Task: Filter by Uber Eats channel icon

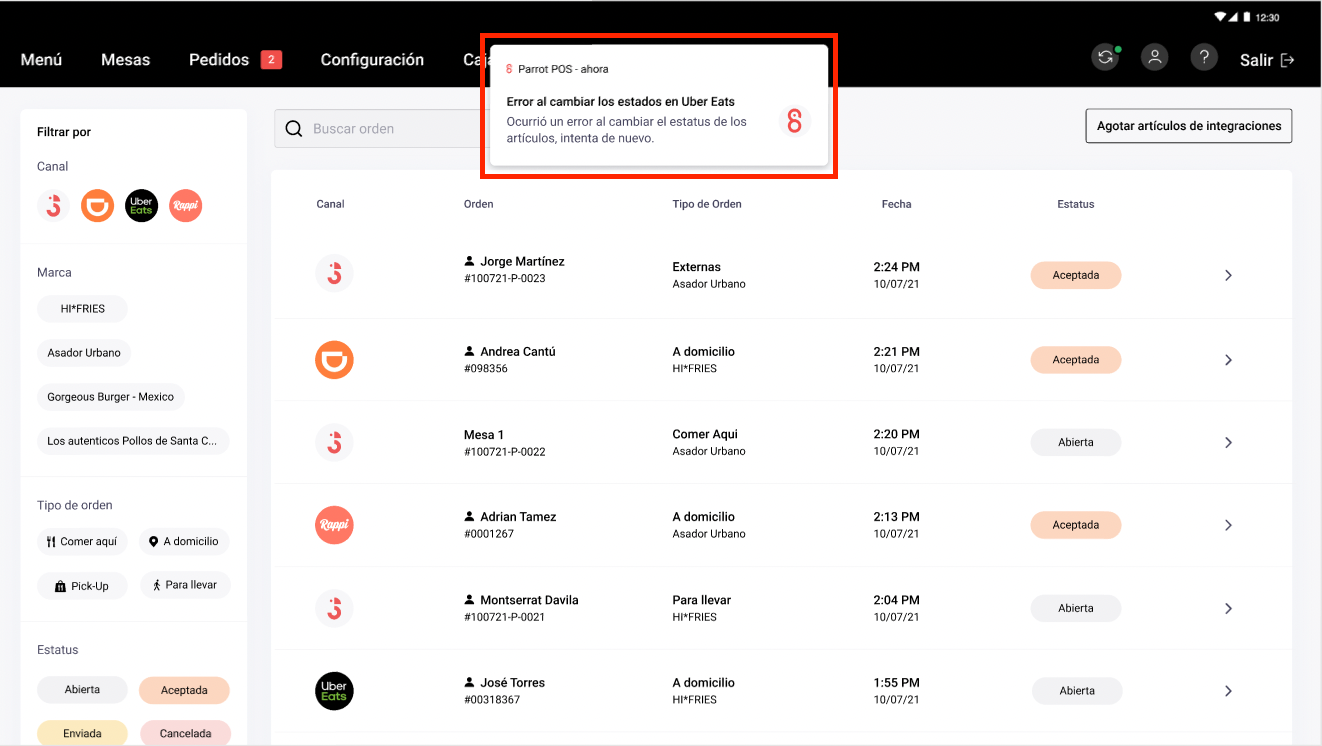Action: click(141, 206)
